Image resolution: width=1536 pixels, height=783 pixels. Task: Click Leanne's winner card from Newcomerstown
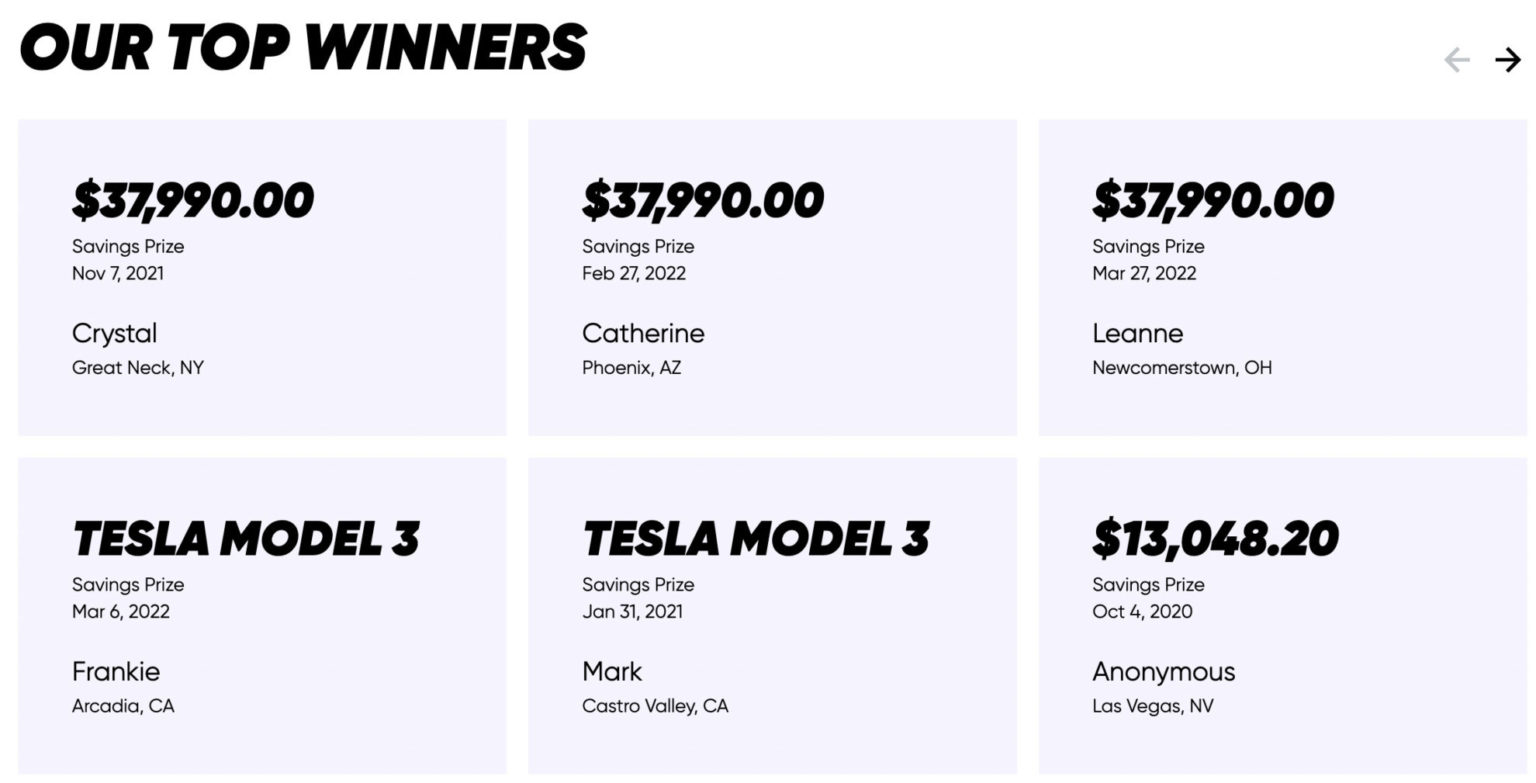coord(1282,277)
